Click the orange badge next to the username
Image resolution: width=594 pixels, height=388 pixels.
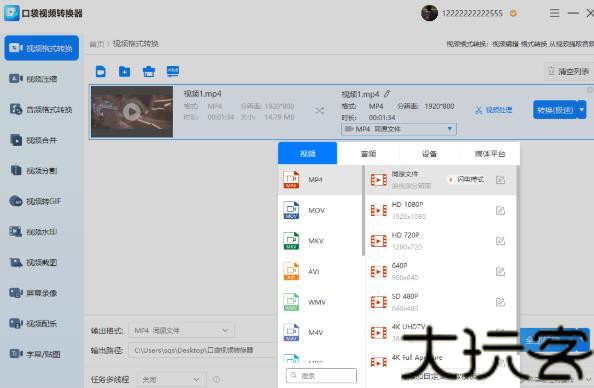[x=513, y=14]
